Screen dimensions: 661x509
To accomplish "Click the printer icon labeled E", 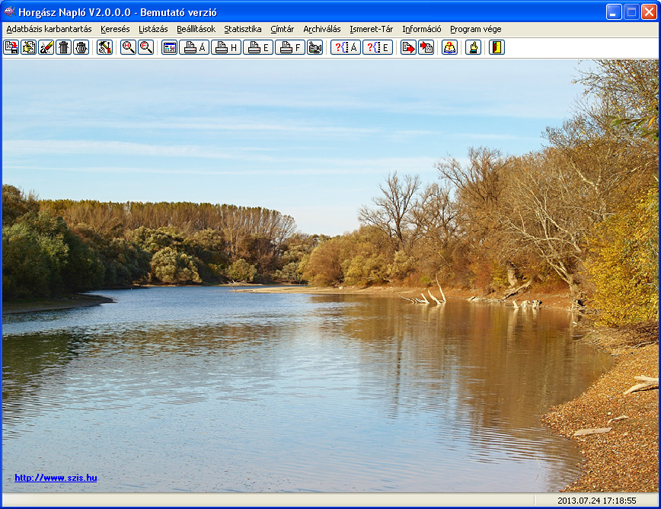I will 258,47.
